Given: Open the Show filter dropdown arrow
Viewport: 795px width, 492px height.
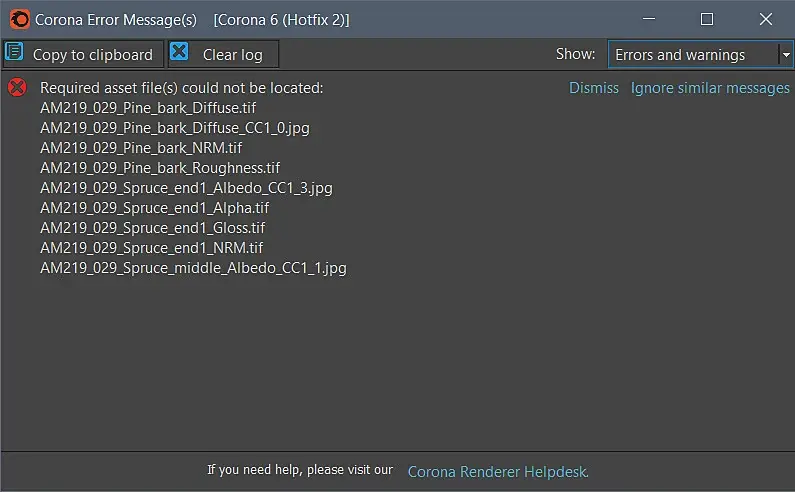Looking at the screenshot, I should coord(786,55).
